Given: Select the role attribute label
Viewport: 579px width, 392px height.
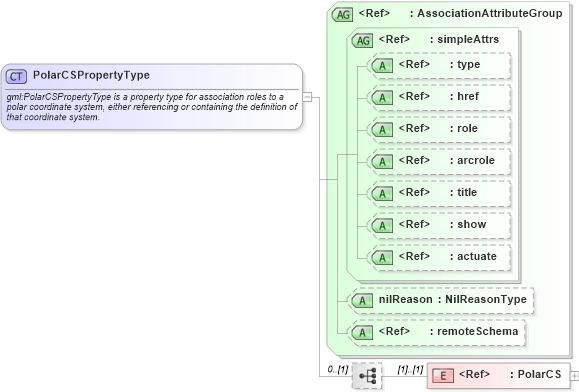Looking at the screenshot, I should coord(467,128).
